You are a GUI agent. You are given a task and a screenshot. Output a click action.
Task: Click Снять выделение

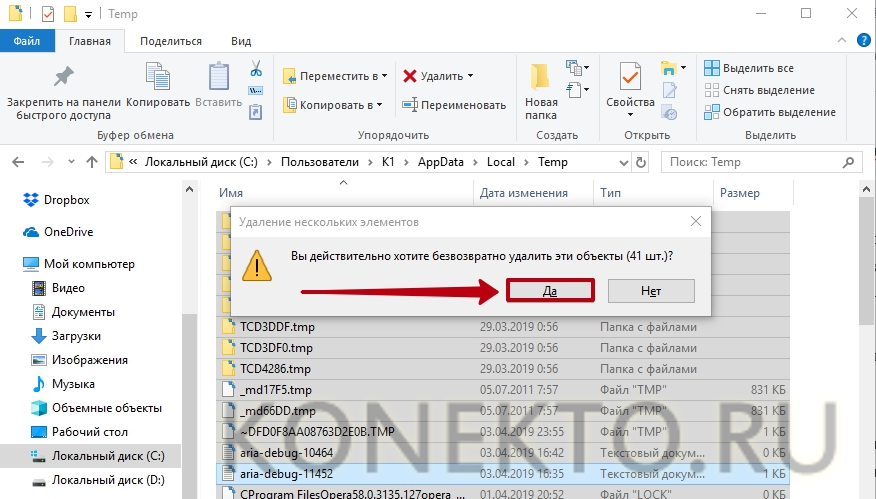[759, 90]
